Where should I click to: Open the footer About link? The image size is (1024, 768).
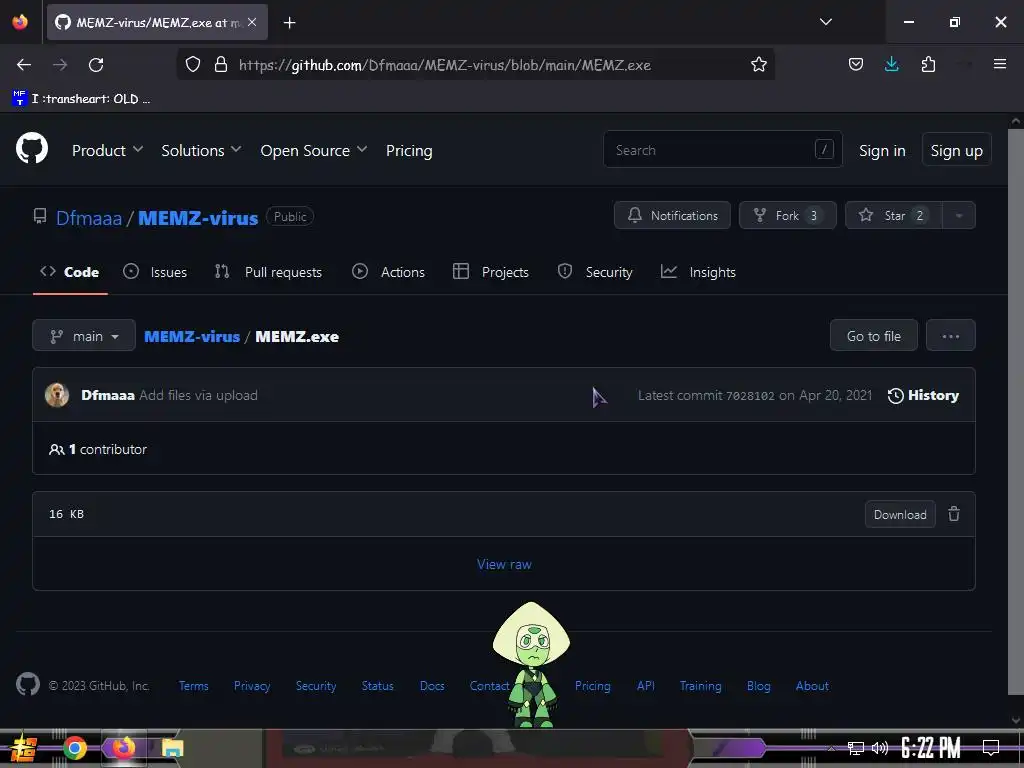point(812,686)
